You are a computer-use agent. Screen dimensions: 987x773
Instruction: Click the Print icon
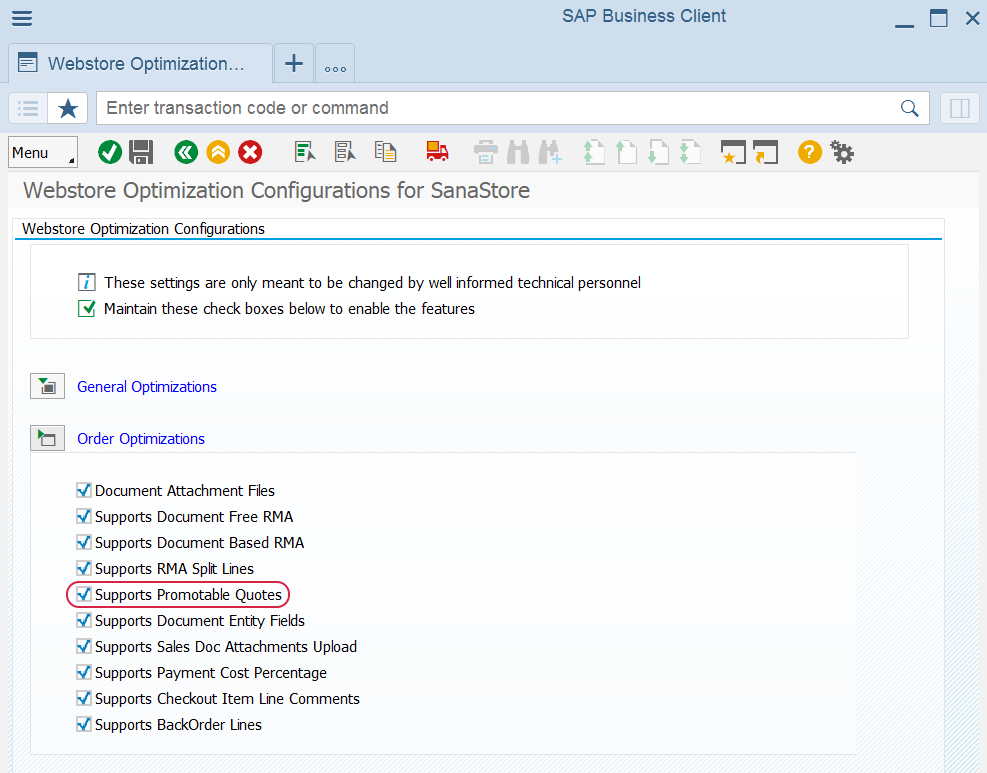click(485, 152)
